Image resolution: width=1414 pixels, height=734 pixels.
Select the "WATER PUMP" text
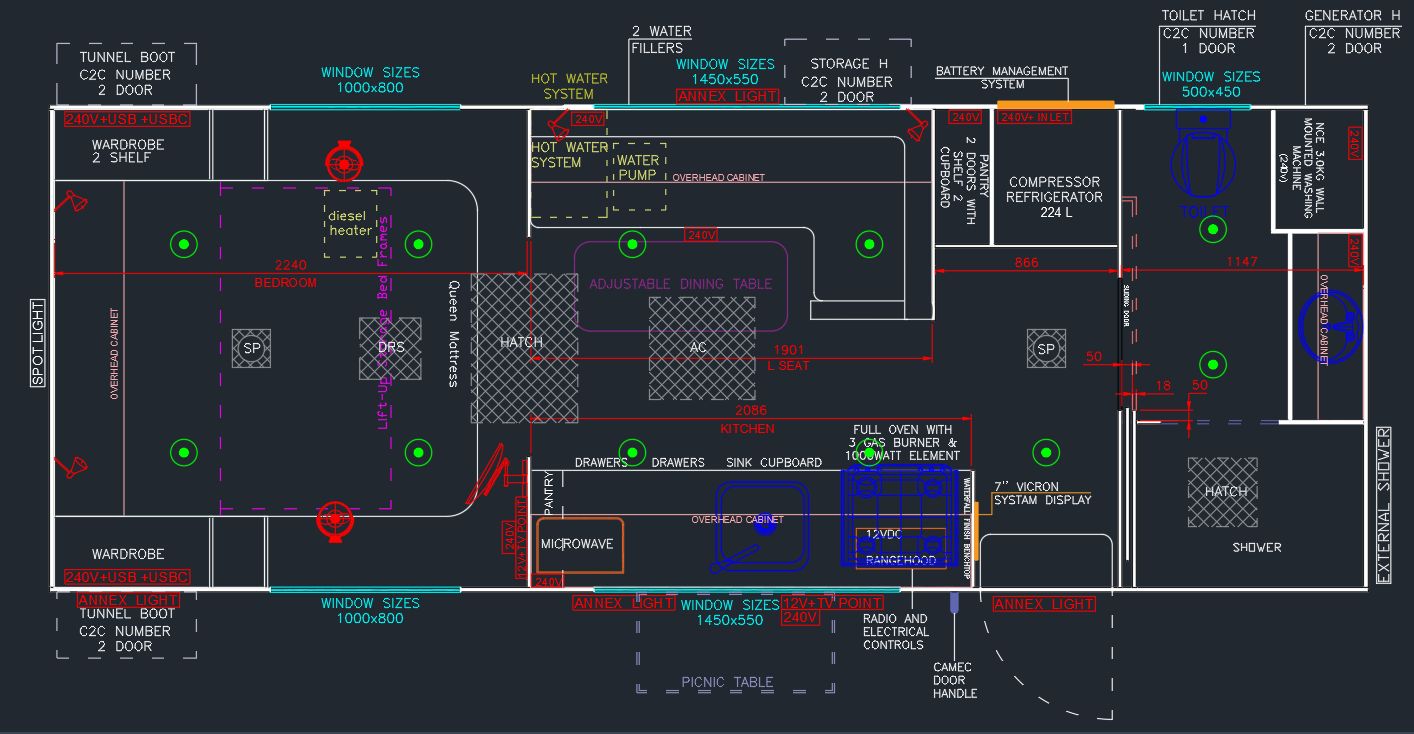[638, 167]
